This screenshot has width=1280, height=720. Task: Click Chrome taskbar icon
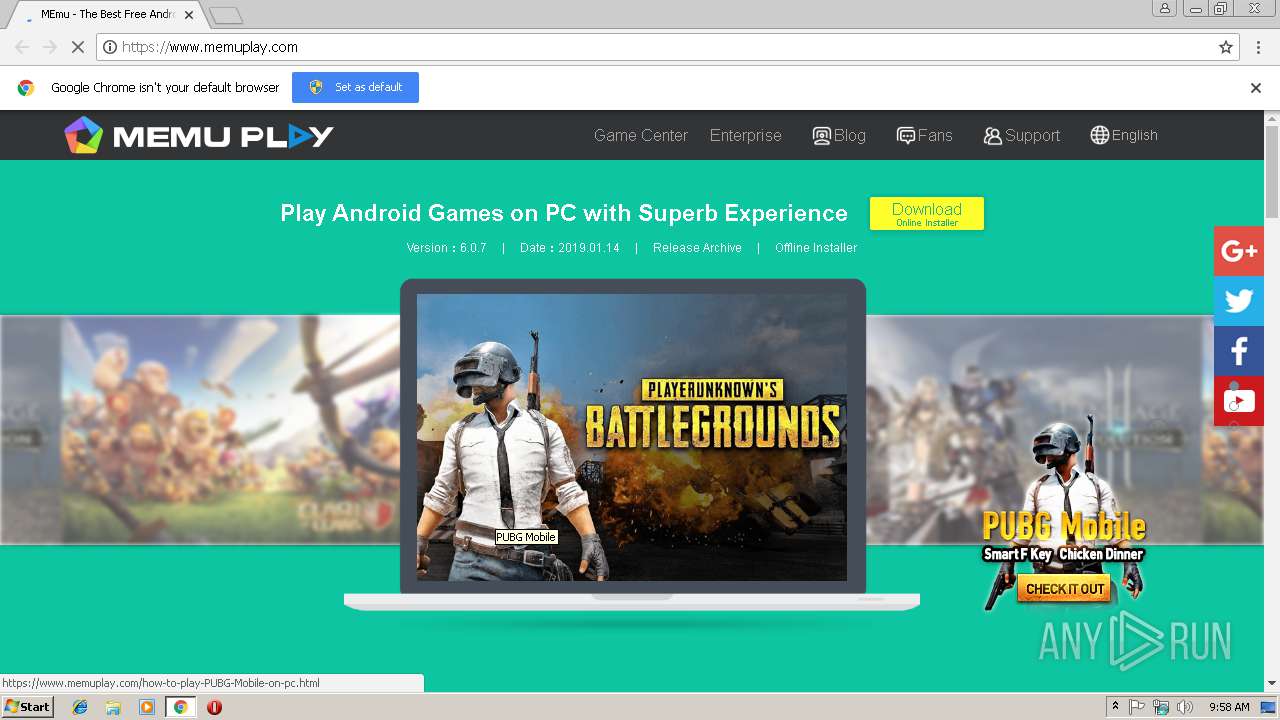pos(180,707)
